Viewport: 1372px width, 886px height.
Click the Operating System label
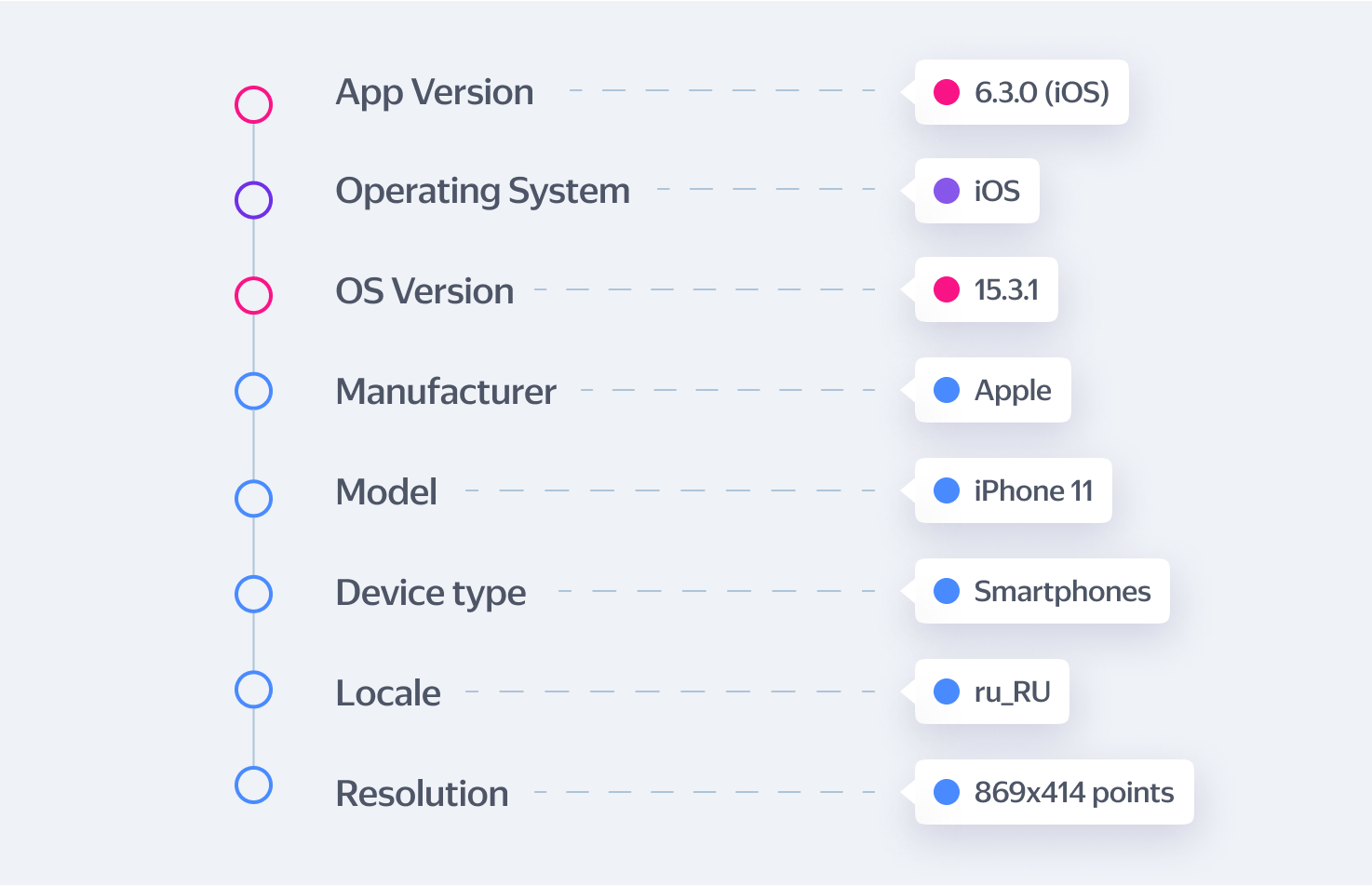(x=482, y=191)
